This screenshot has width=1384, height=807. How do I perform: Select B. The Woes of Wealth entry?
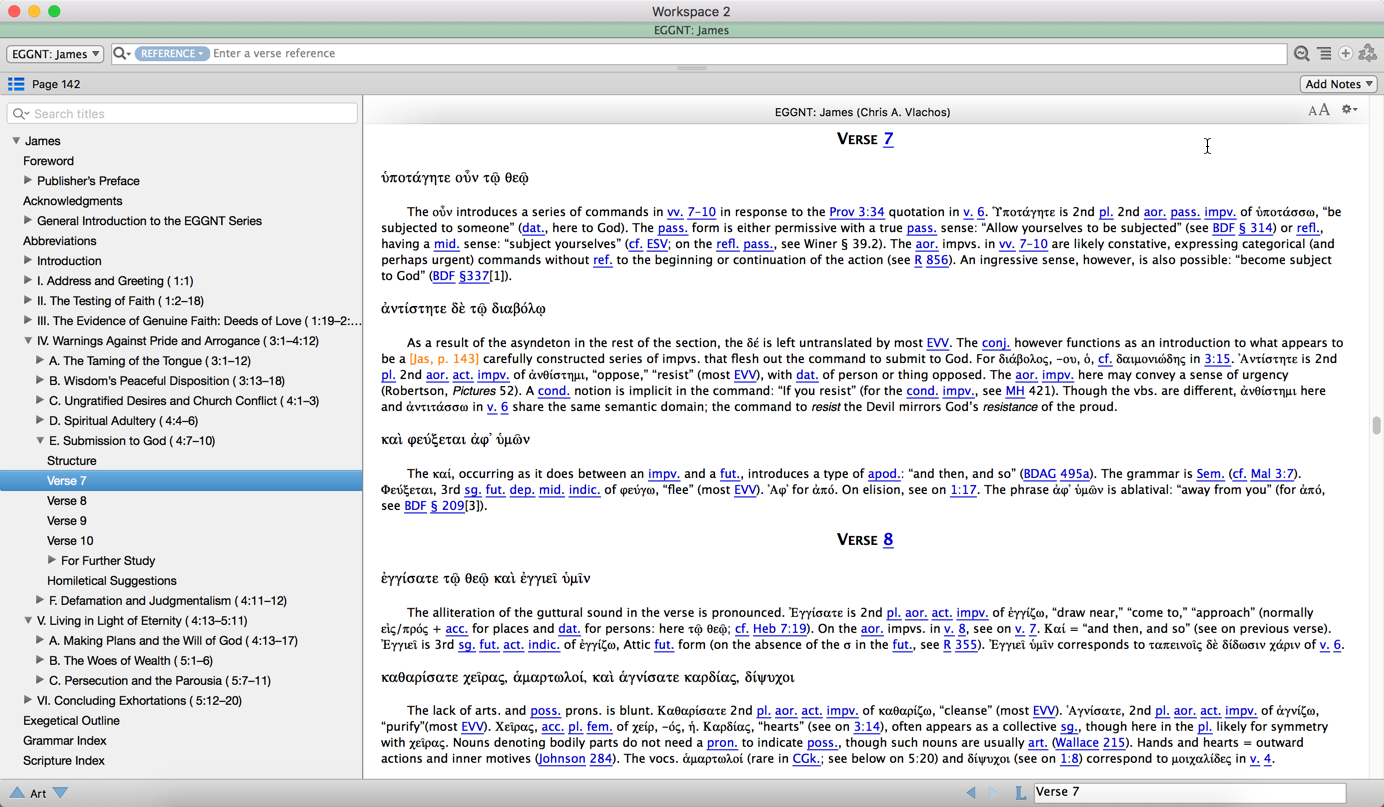point(131,661)
